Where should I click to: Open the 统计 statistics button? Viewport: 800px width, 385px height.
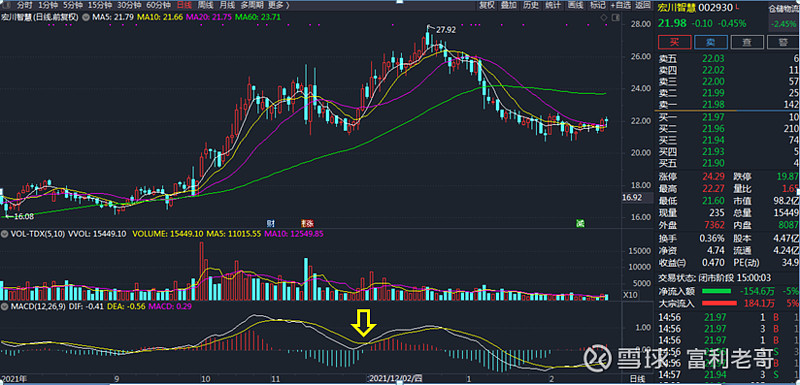click(x=553, y=5)
